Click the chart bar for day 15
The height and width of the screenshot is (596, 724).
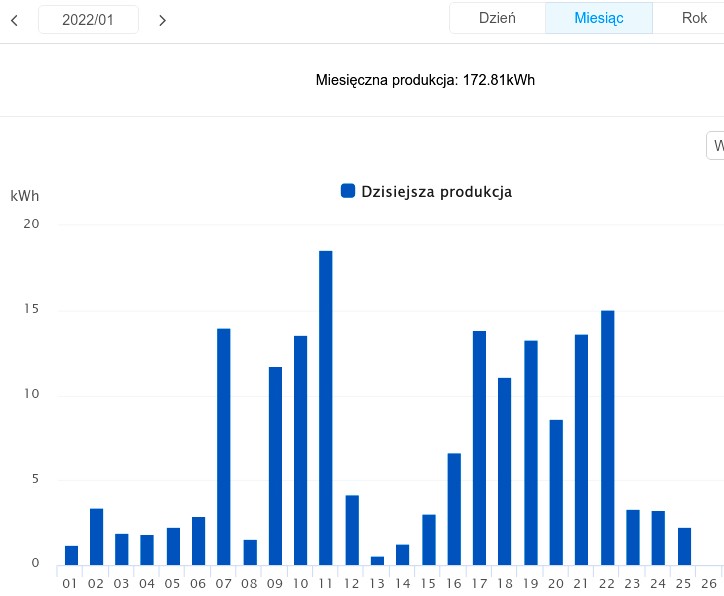click(429, 540)
